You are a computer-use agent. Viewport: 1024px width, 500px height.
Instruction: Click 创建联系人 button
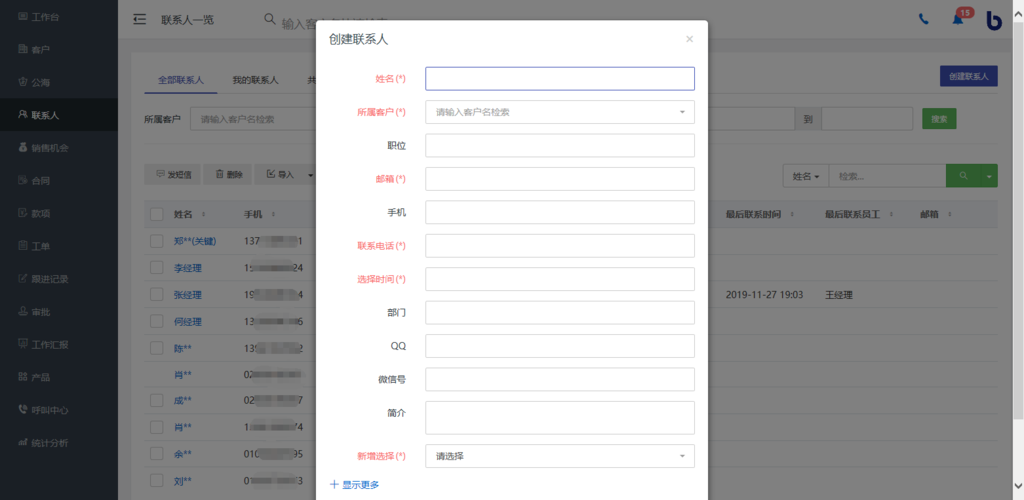click(x=968, y=76)
